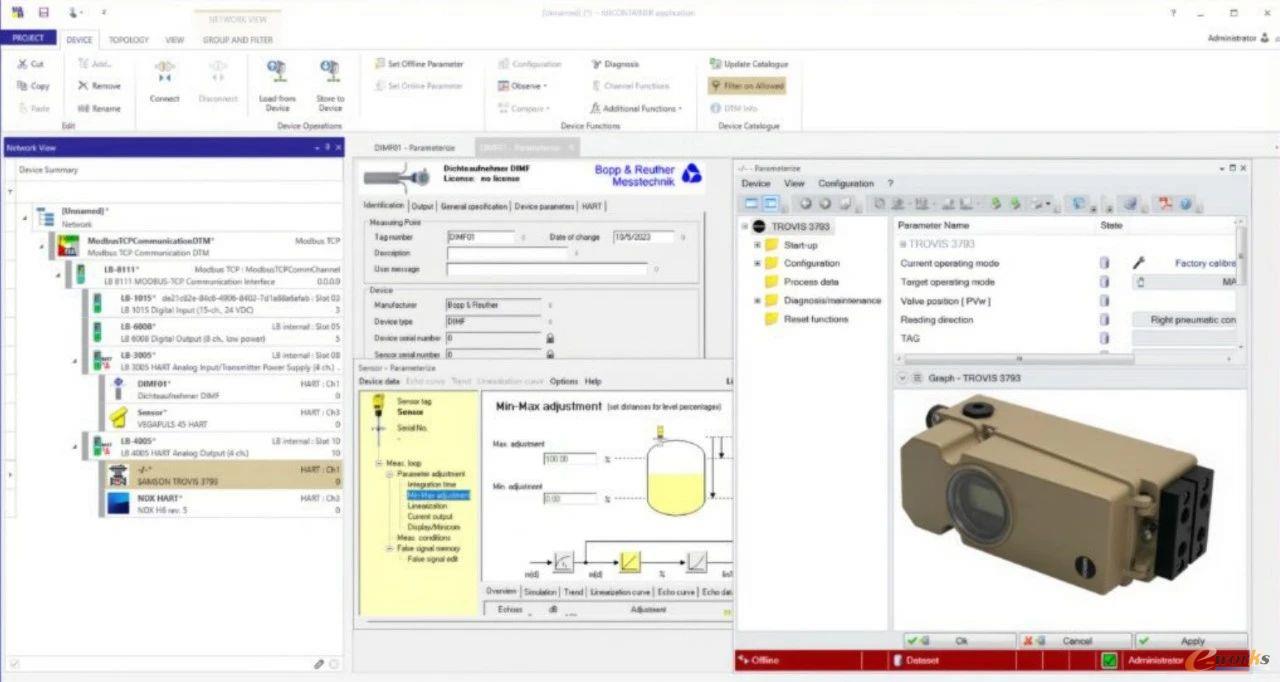The image size is (1280, 682).
Task: Open the Output tab in the DIMF window
Action: [423, 206]
